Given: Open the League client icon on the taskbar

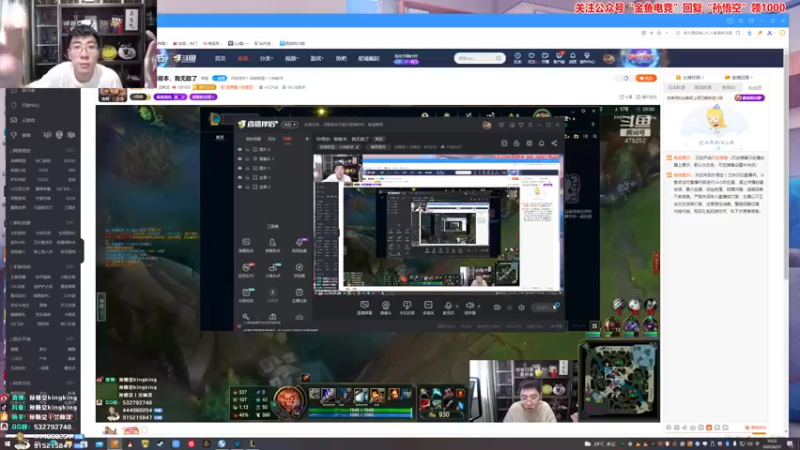Looking at the screenshot, I should click(252, 444).
